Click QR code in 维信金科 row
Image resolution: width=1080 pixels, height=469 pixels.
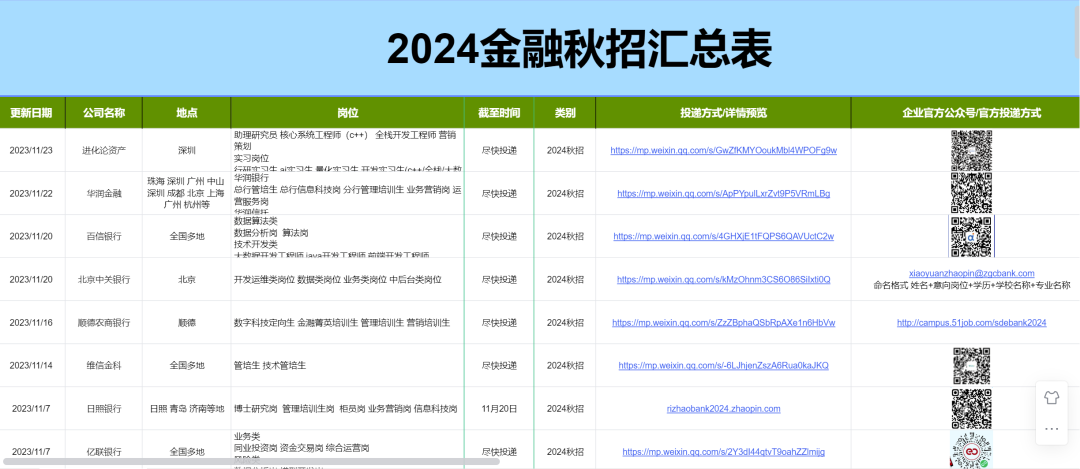pyautogui.click(x=971, y=366)
